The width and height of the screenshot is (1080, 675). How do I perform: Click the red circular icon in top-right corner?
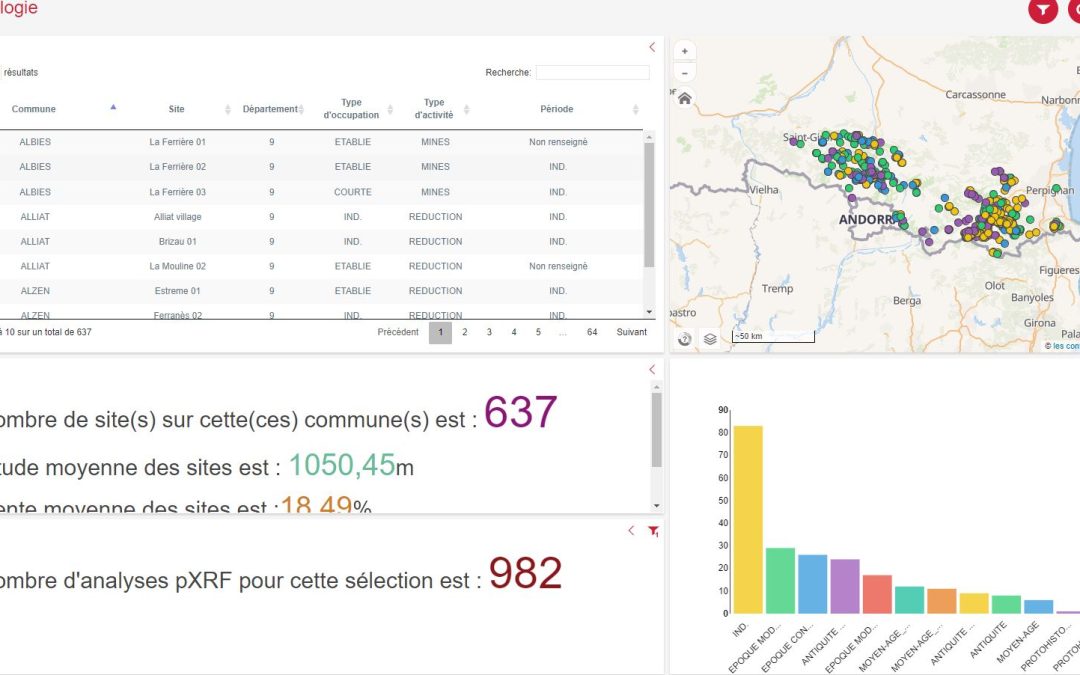tap(1075, 11)
